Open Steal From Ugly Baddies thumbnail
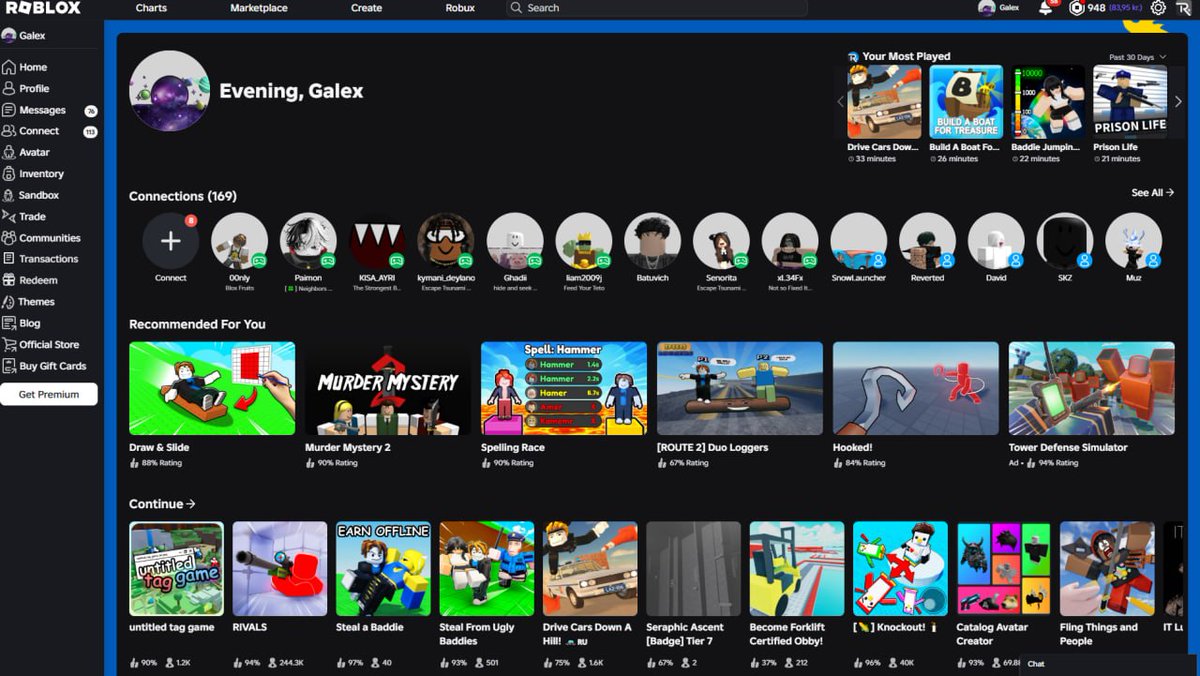The height and width of the screenshot is (676, 1200). 487,568
